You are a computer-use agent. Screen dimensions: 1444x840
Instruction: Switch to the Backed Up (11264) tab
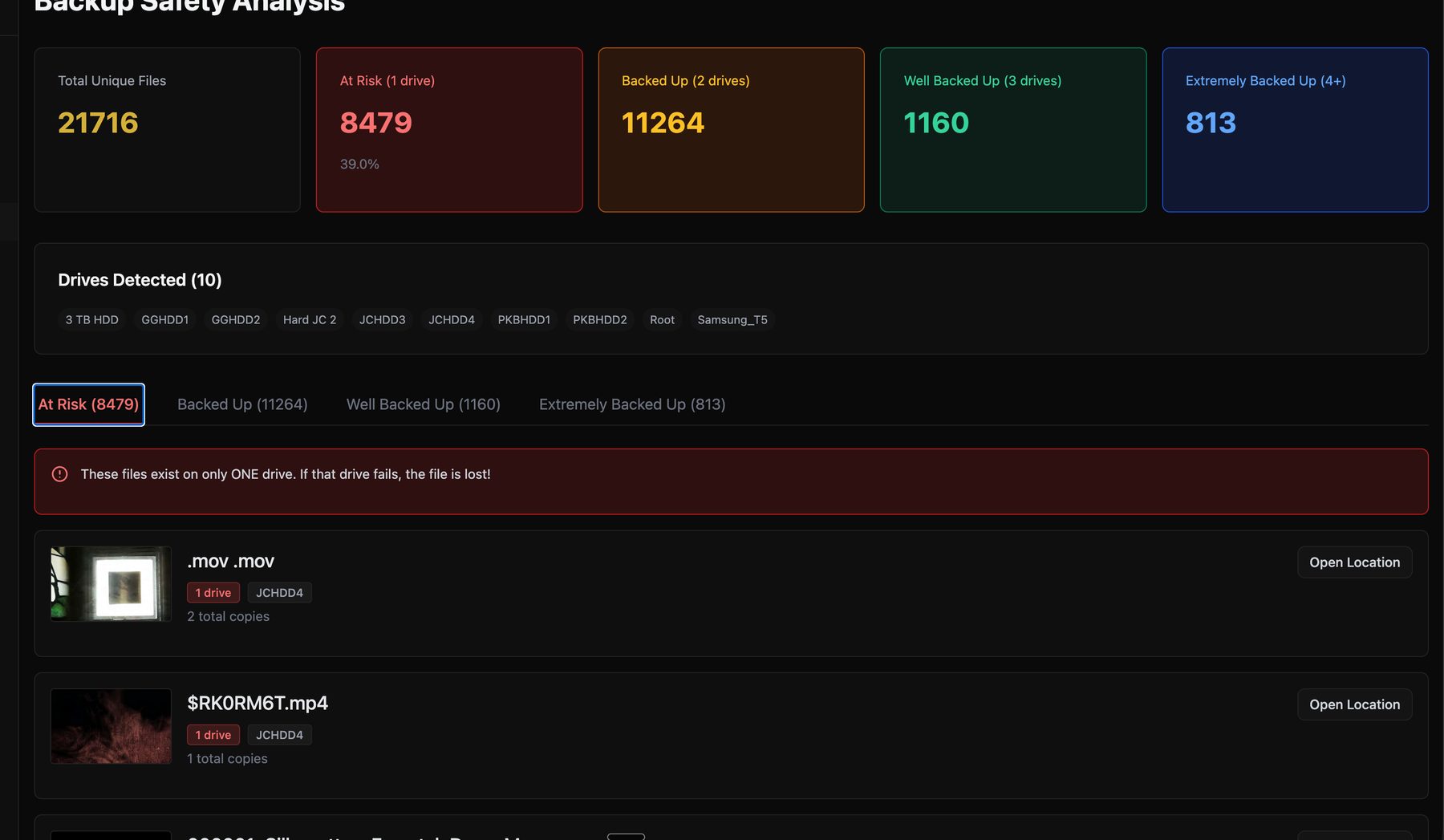coord(242,404)
